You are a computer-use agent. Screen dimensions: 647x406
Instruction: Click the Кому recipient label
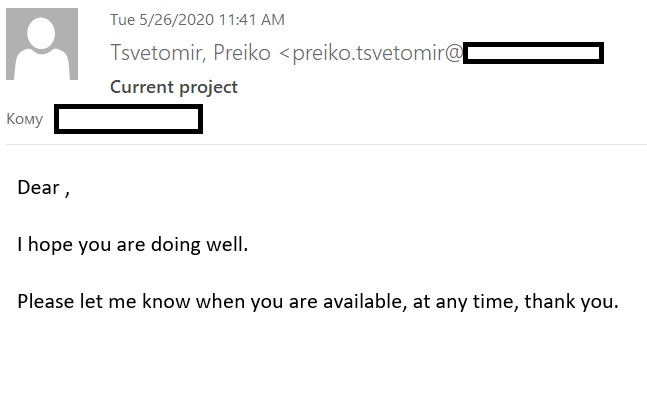[x=25, y=119]
